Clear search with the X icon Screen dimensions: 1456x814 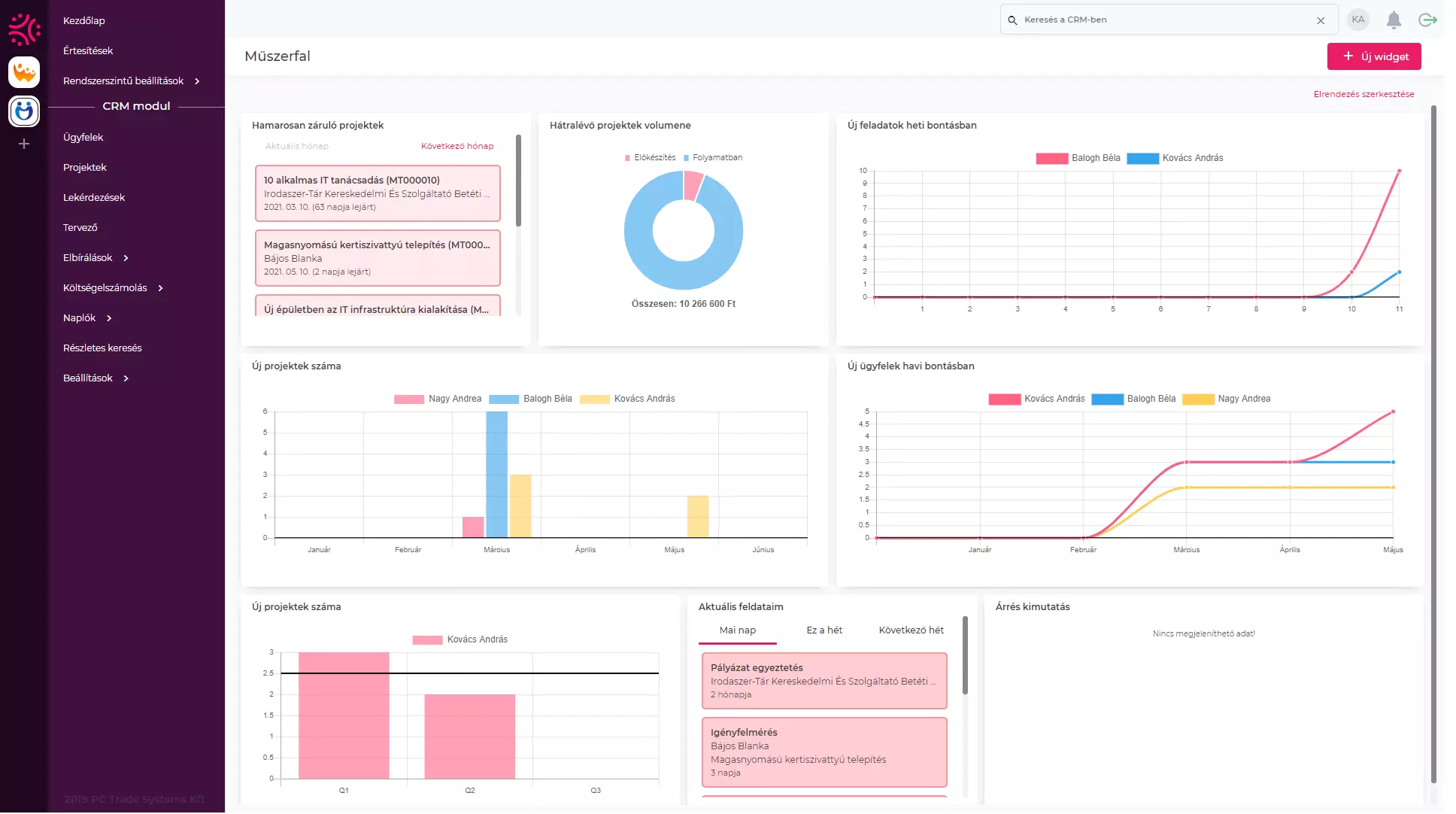(1321, 20)
